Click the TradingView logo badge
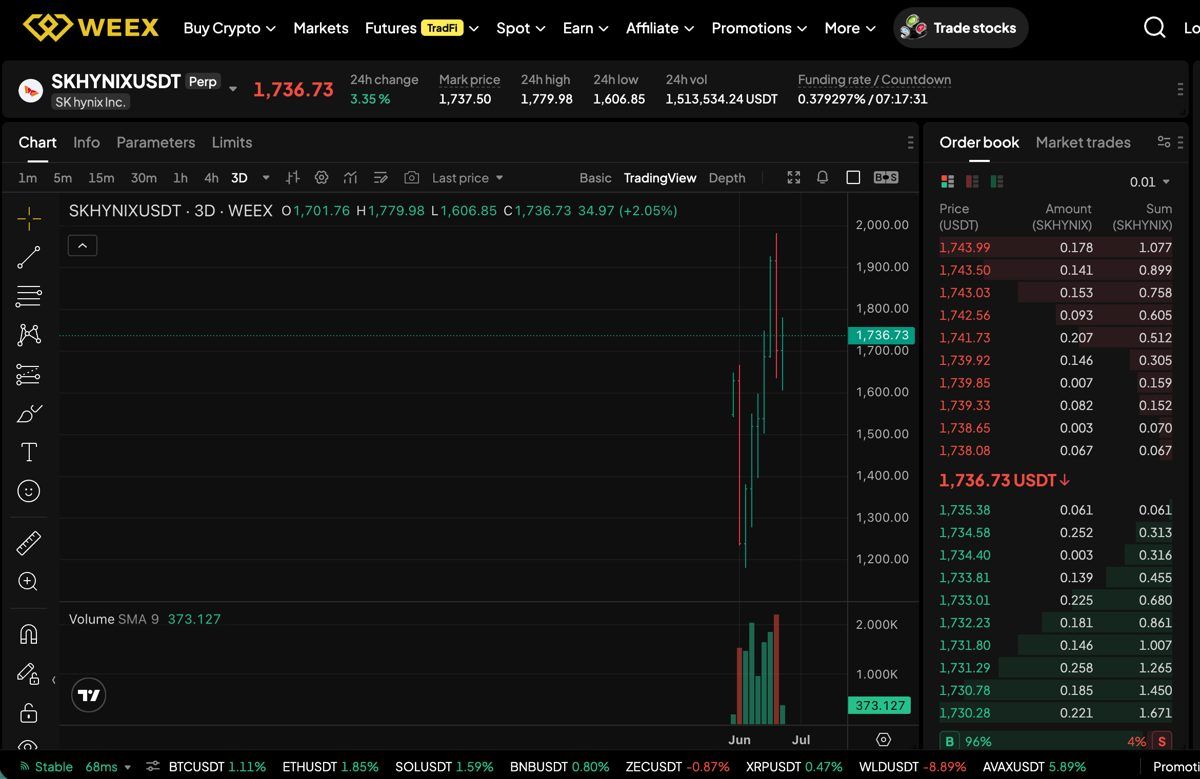1200x779 pixels. [x=89, y=695]
